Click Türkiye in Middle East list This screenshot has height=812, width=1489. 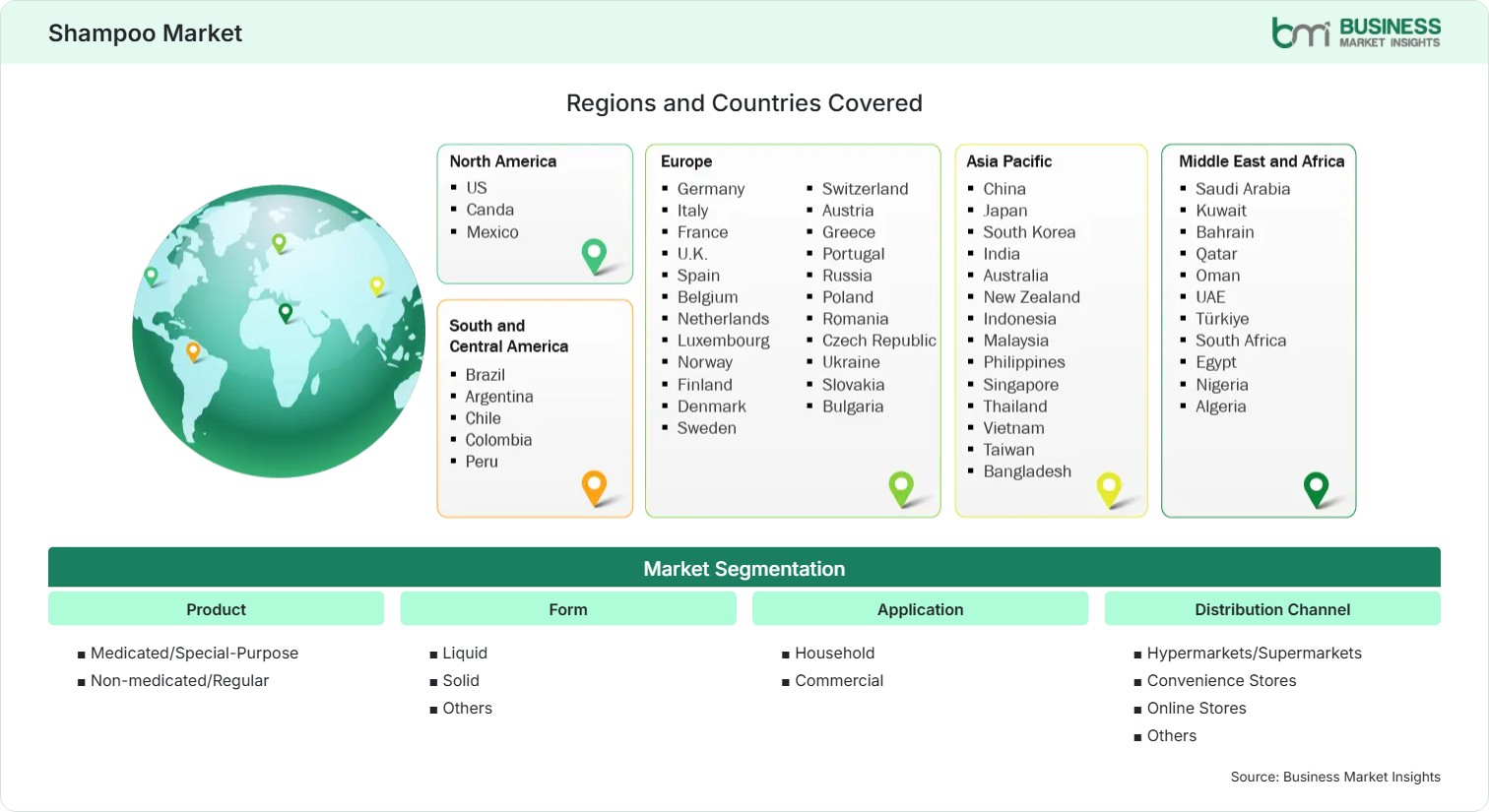(x=1222, y=319)
